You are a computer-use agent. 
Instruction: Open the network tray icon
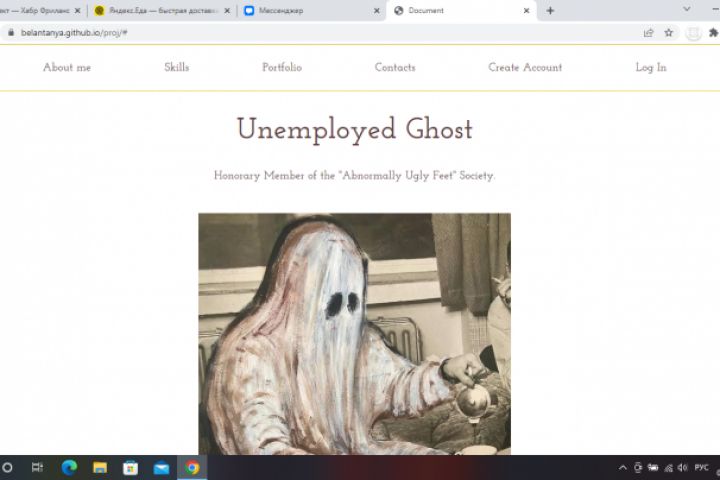click(x=669, y=468)
